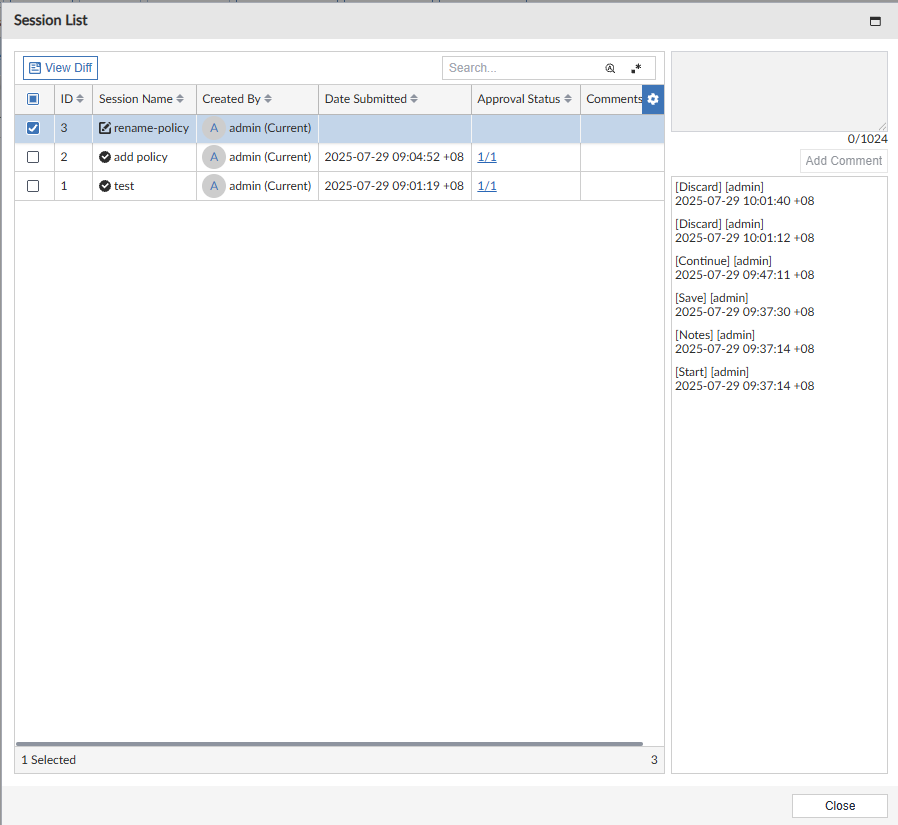898x825 pixels.
Task: Click the [Notes] [admin] log entry
Action: point(745,342)
